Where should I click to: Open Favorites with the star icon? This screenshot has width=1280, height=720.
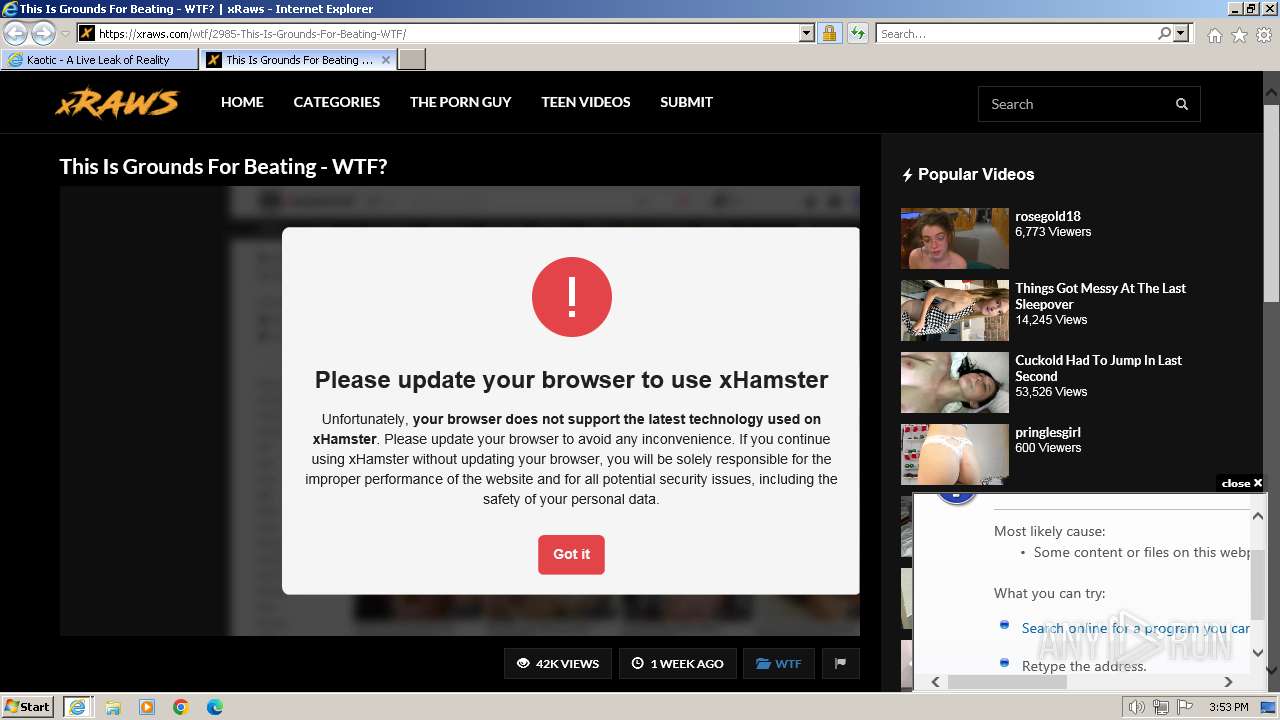1239,35
